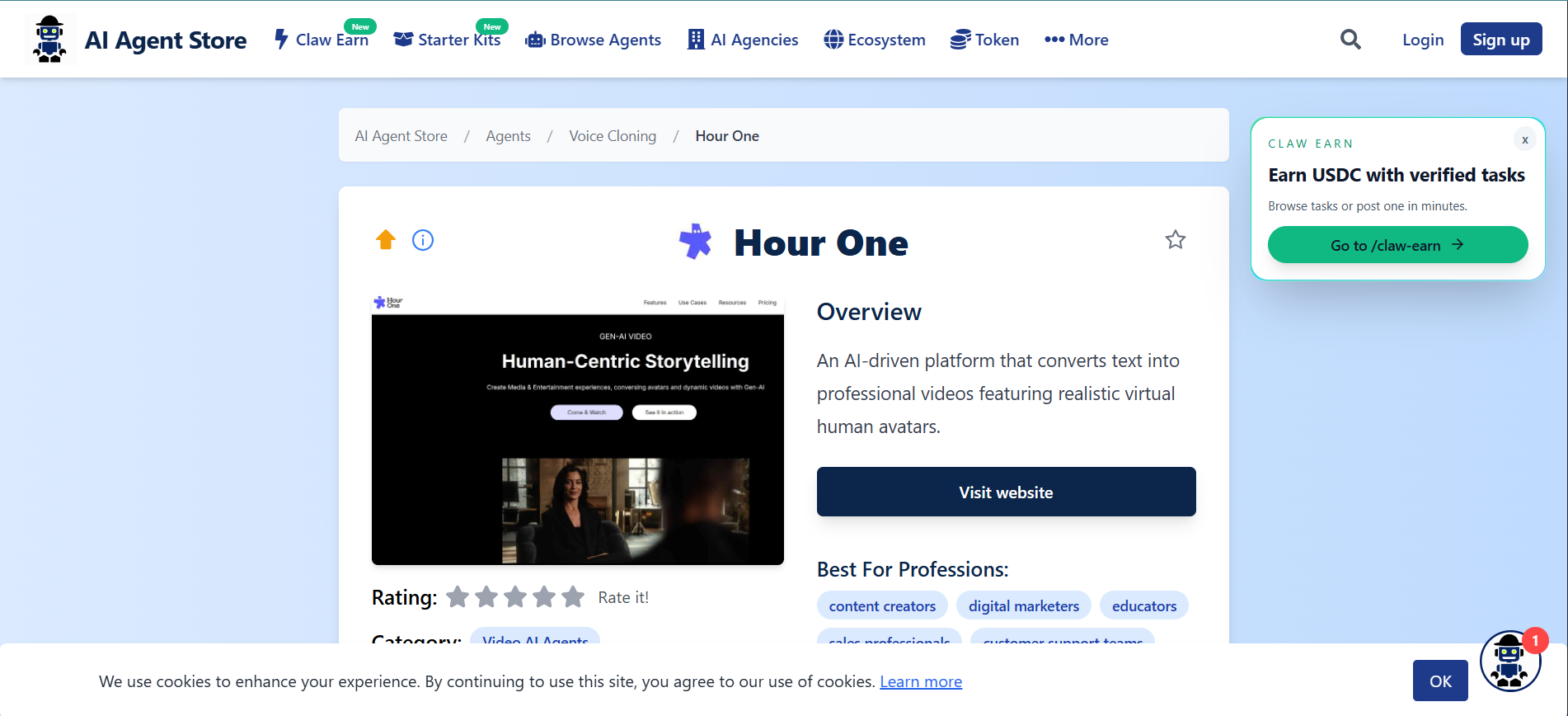
Task: Go to AI Agencies page
Action: tap(744, 40)
